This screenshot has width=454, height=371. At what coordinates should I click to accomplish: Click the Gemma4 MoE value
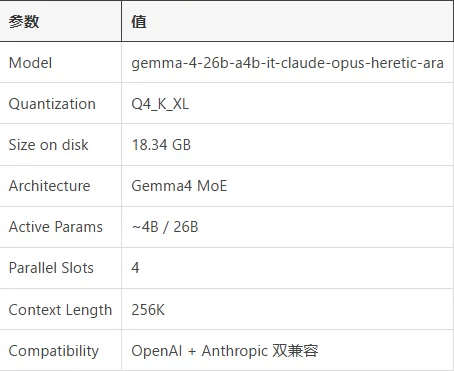tap(179, 186)
